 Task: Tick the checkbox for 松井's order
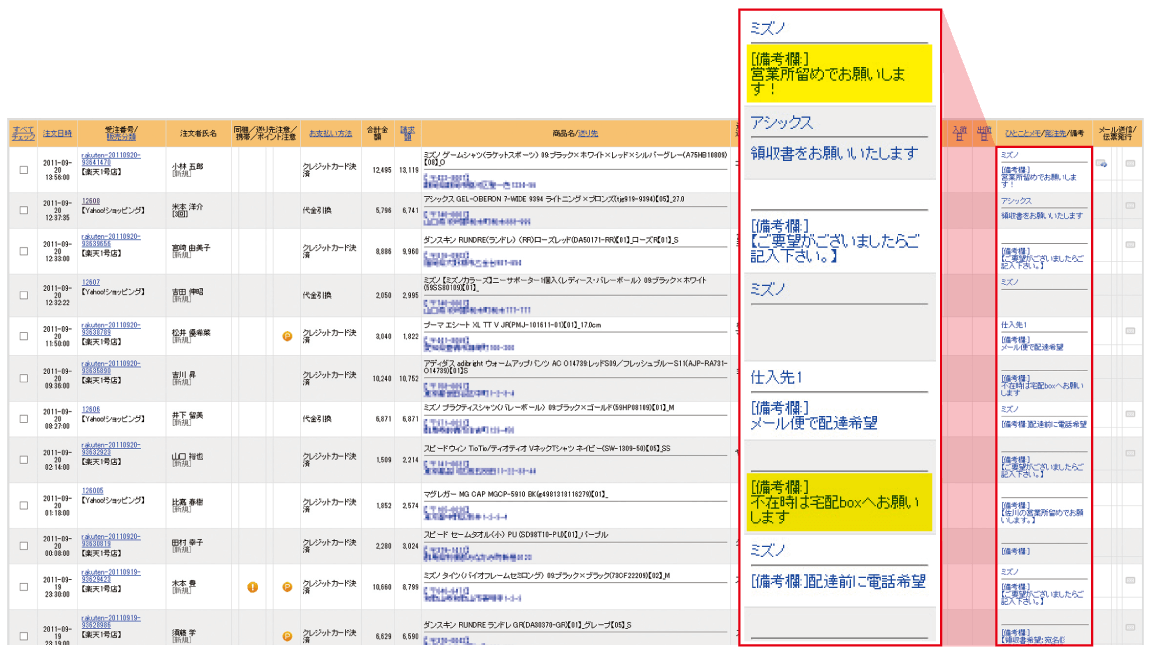click(x=23, y=336)
